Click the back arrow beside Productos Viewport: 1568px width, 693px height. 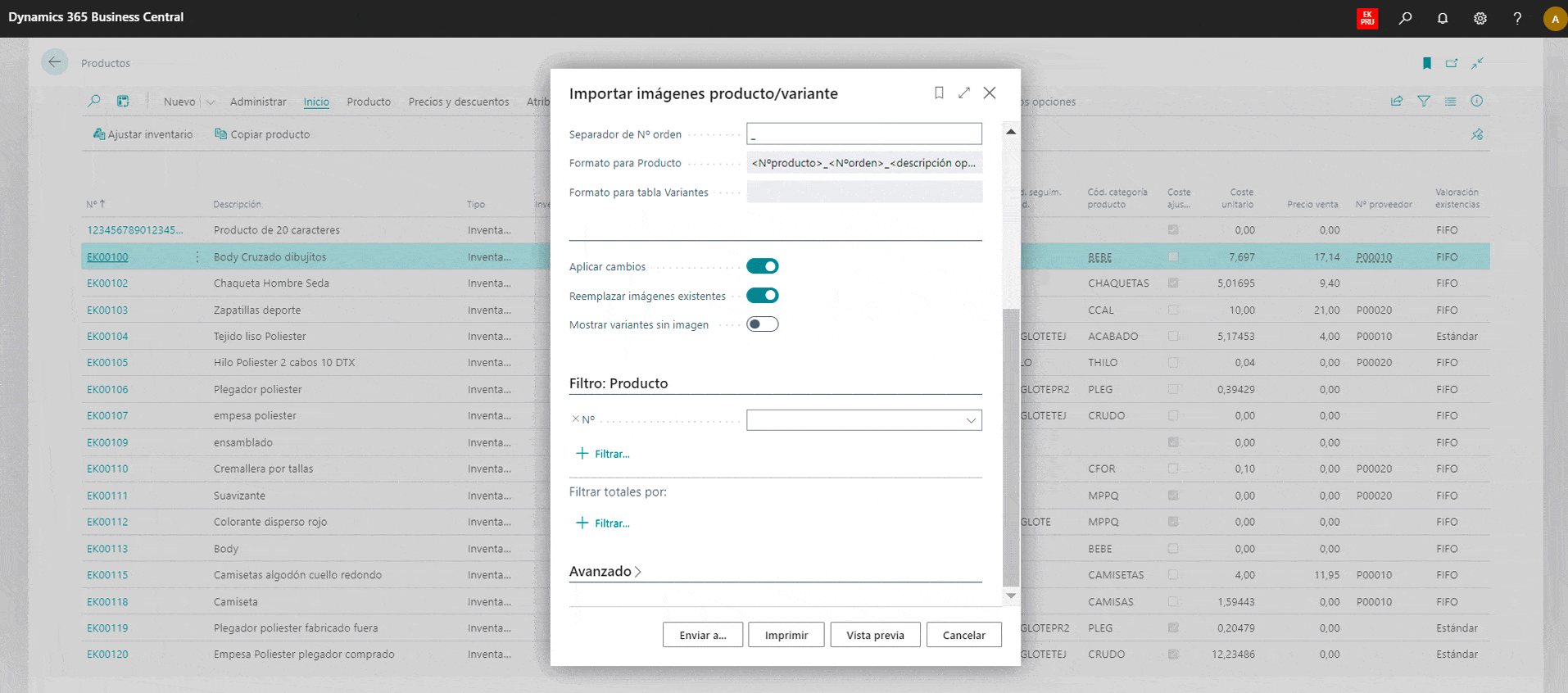[x=55, y=62]
